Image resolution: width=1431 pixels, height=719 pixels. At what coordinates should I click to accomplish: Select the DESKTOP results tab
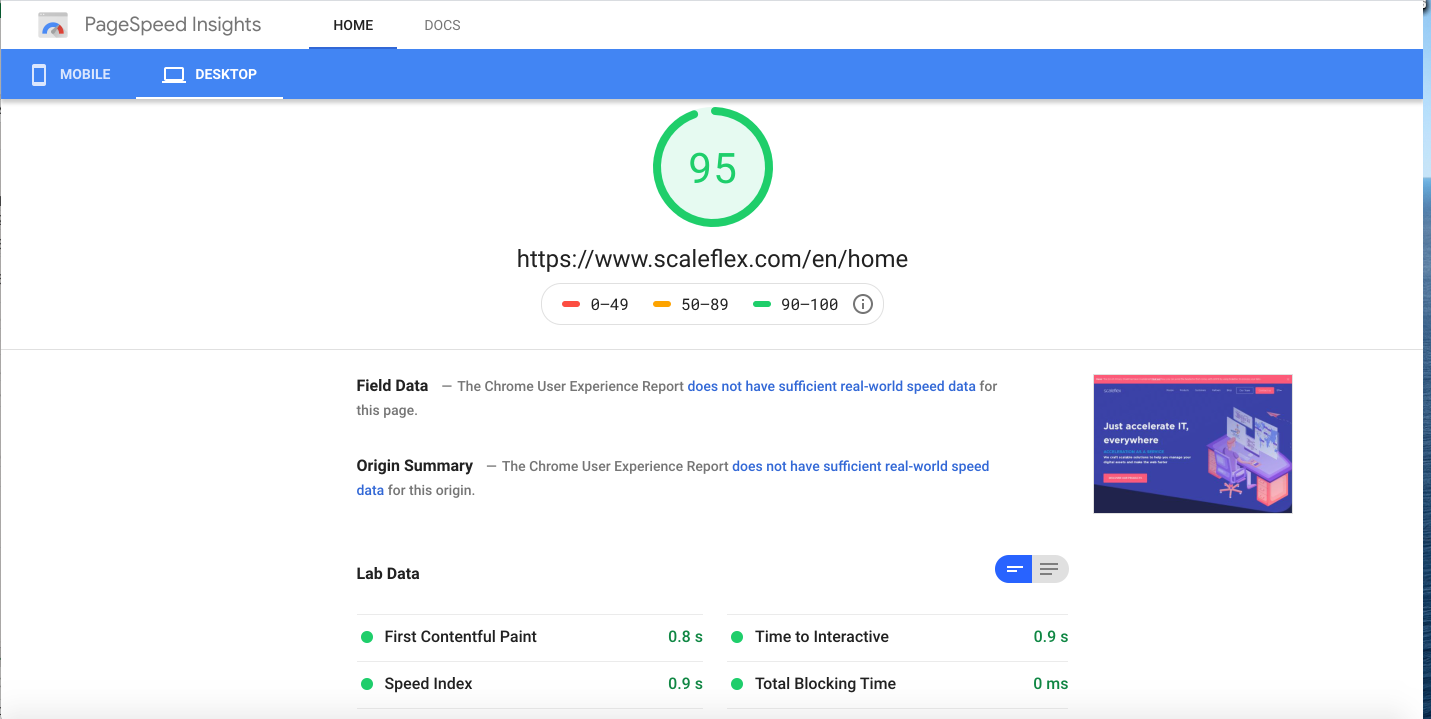tap(210, 75)
